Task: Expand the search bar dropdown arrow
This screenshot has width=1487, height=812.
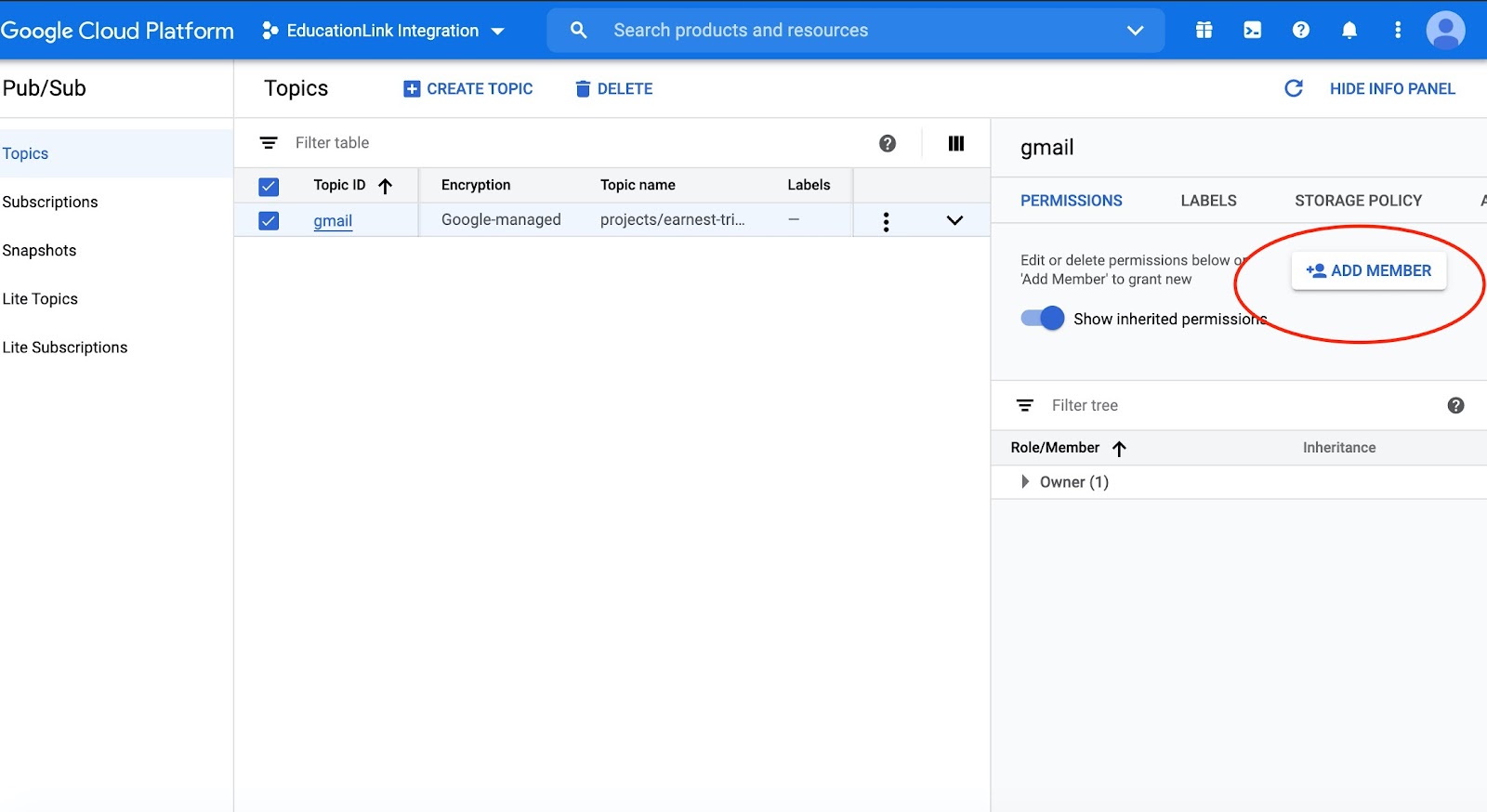Action: [x=1135, y=30]
